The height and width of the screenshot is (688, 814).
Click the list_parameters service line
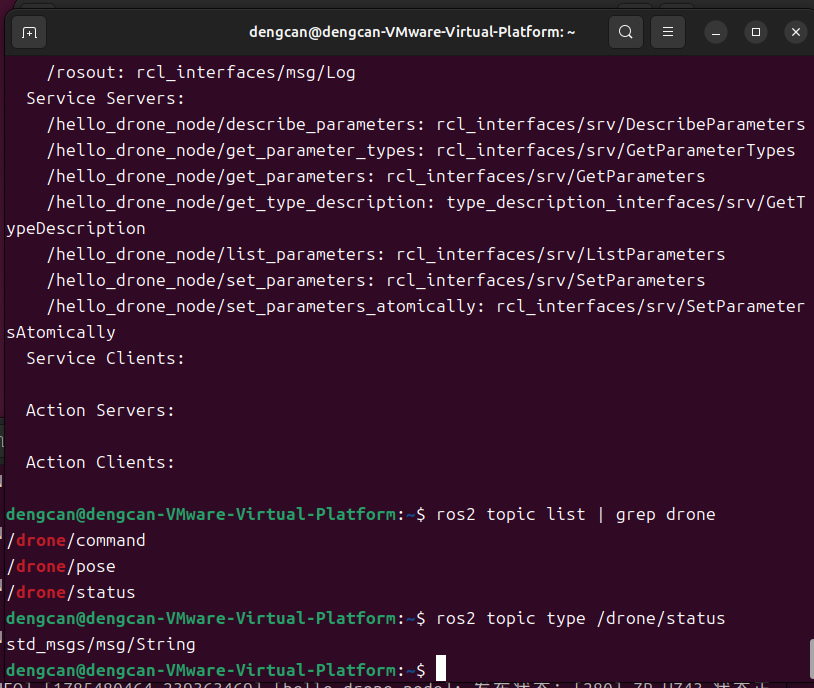coord(386,254)
